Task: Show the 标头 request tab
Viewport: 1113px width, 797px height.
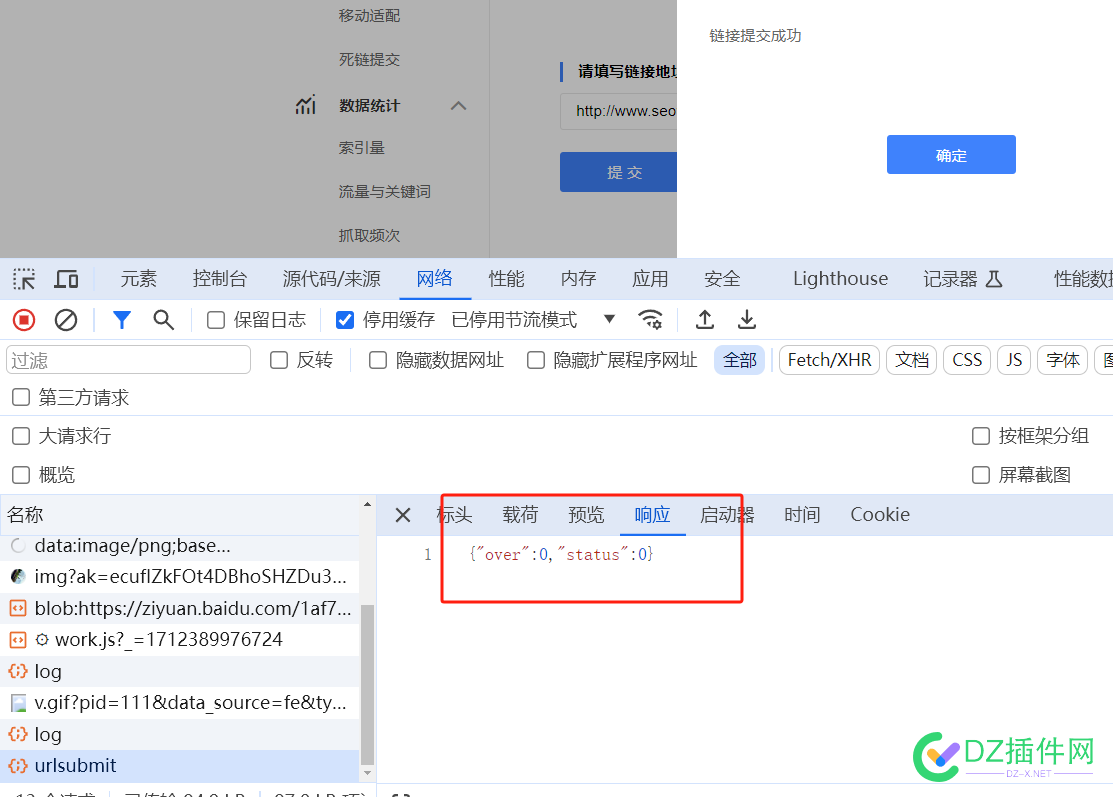Action: (454, 515)
